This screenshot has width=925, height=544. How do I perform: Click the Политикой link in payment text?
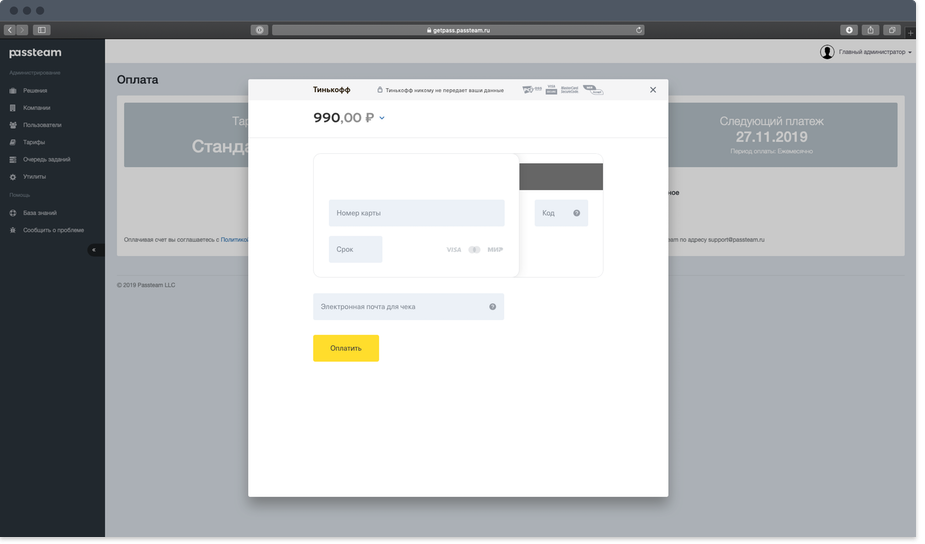(x=234, y=240)
